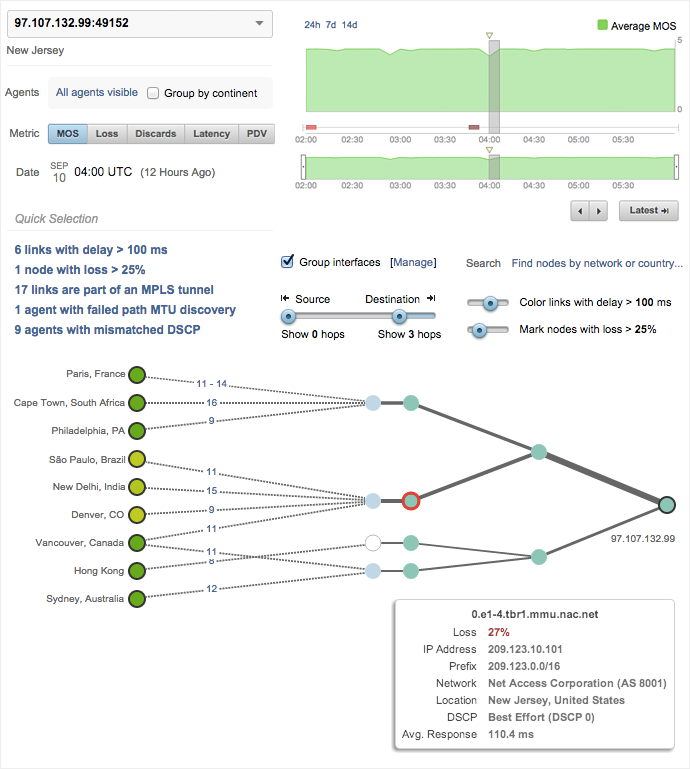Open the 97.107.132.99:49152 target dropdown
This screenshot has height=769, width=690.
[x=138, y=22]
